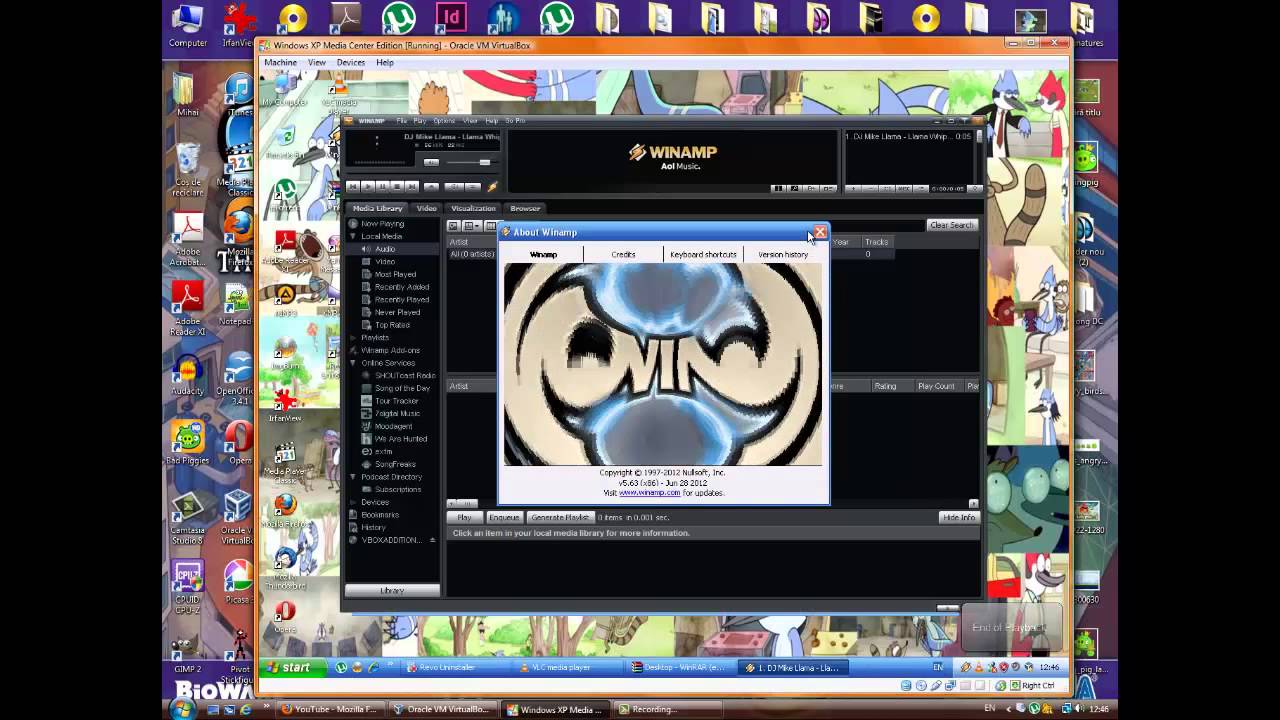The width and height of the screenshot is (1280, 720).
Task: Open We Are Hunted service
Action: [400, 438]
